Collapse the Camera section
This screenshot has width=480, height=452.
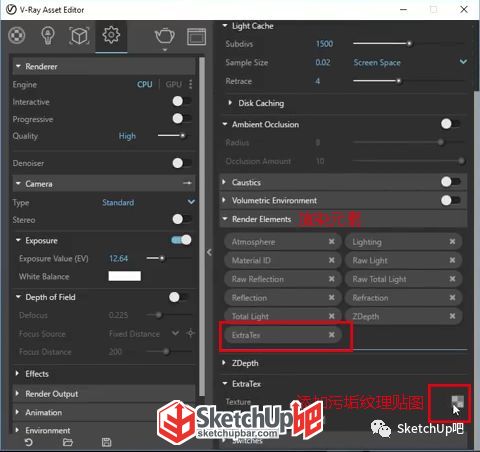click(18, 183)
